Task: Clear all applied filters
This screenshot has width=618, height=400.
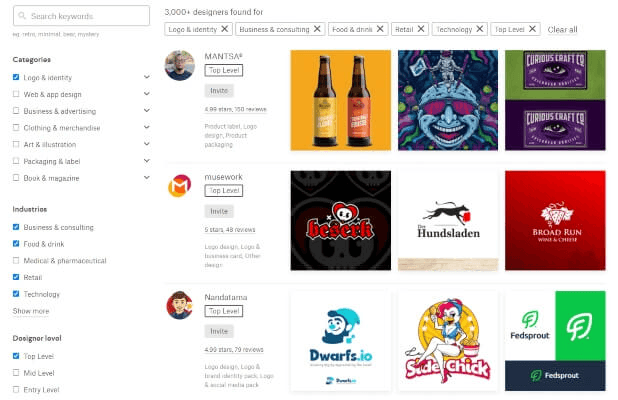Action: pyautogui.click(x=562, y=30)
